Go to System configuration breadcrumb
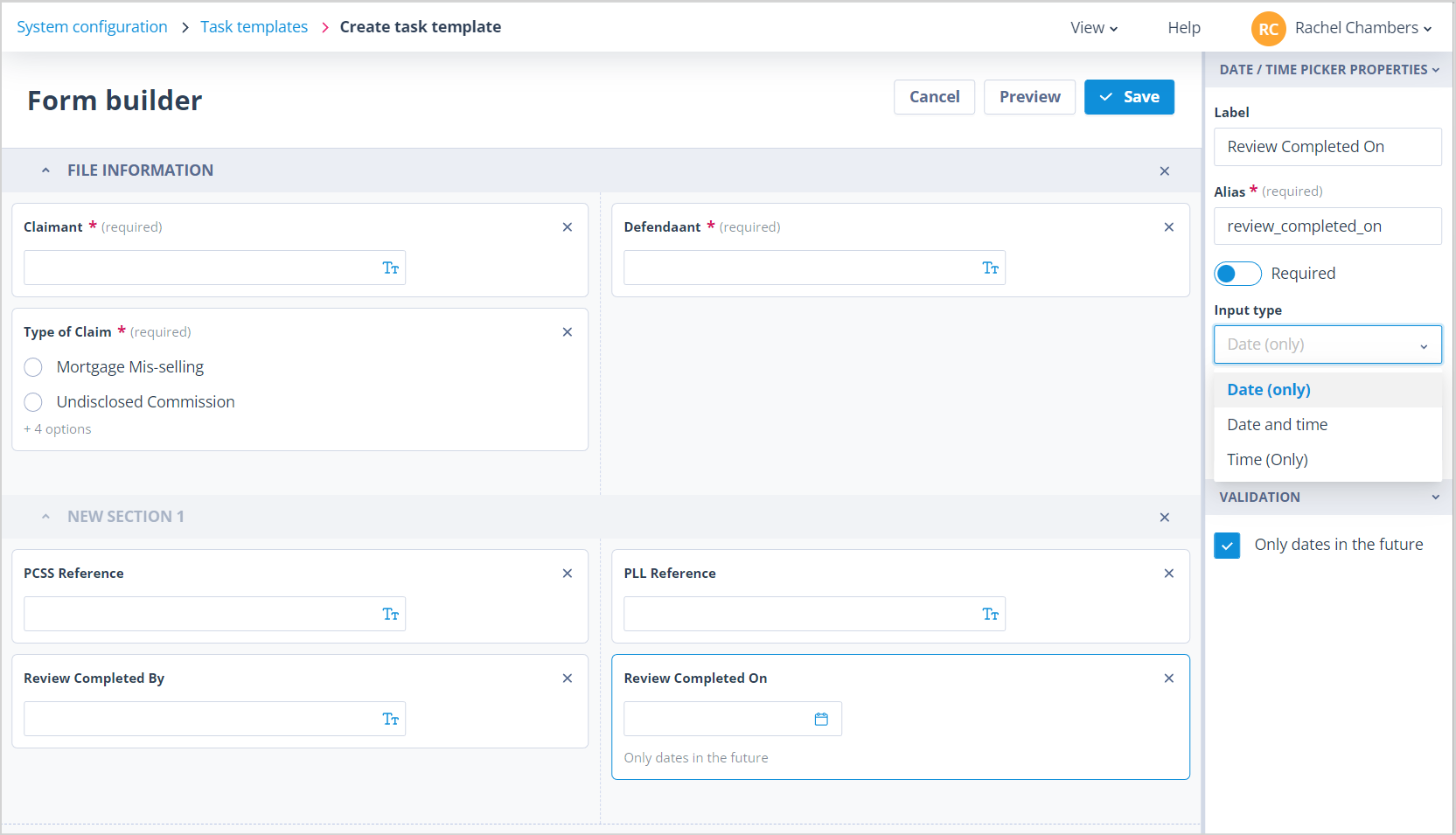The width and height of the screenshot is (1456, 835). [92, 27]
